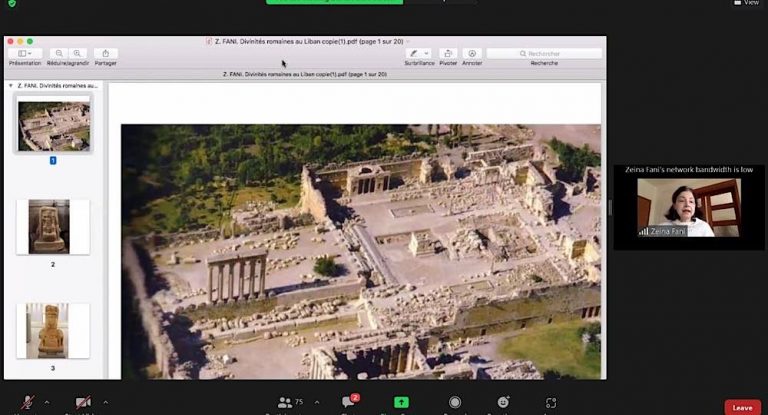Open Zoom chat with unread messages
768x415 pixels.
(349, 402)
